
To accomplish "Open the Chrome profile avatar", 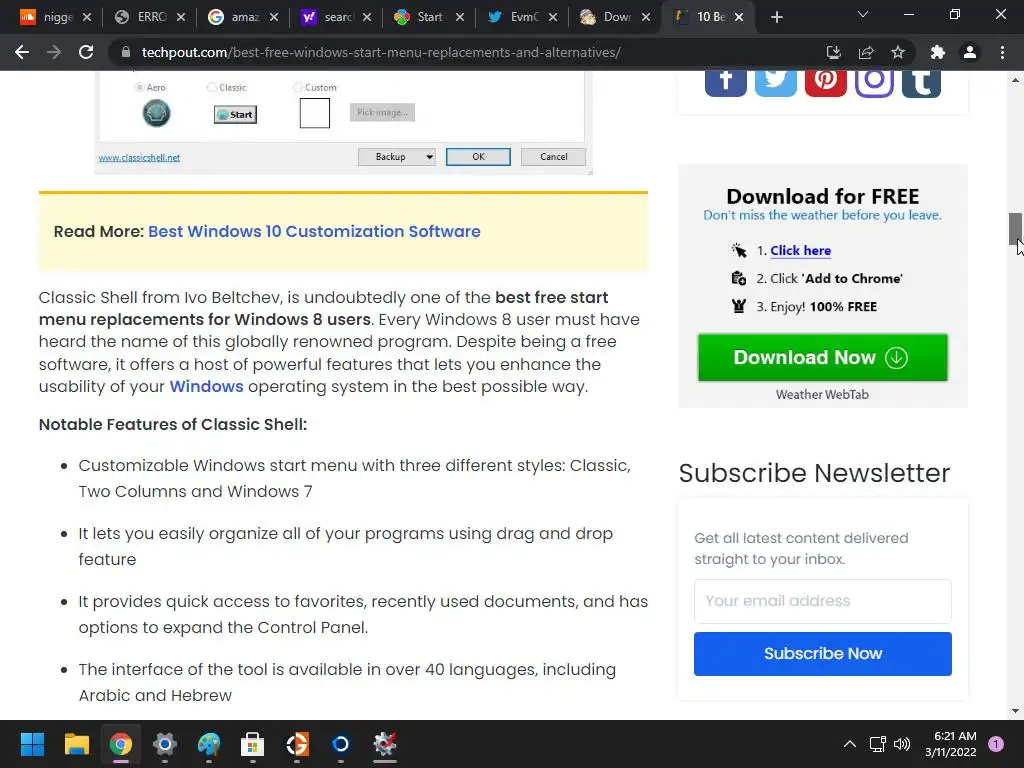I will point(970,52).
